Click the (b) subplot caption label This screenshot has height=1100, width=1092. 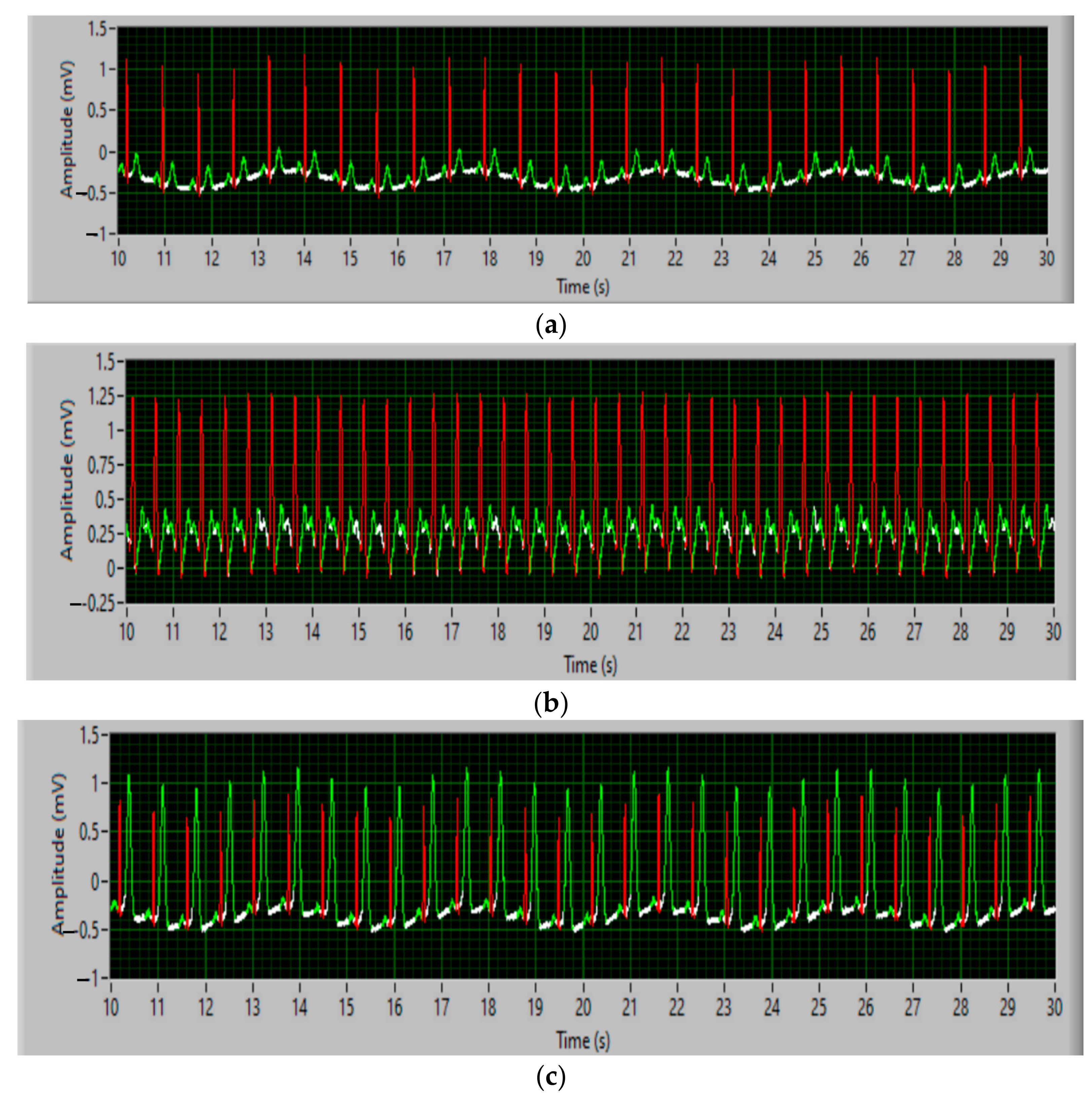551,704
